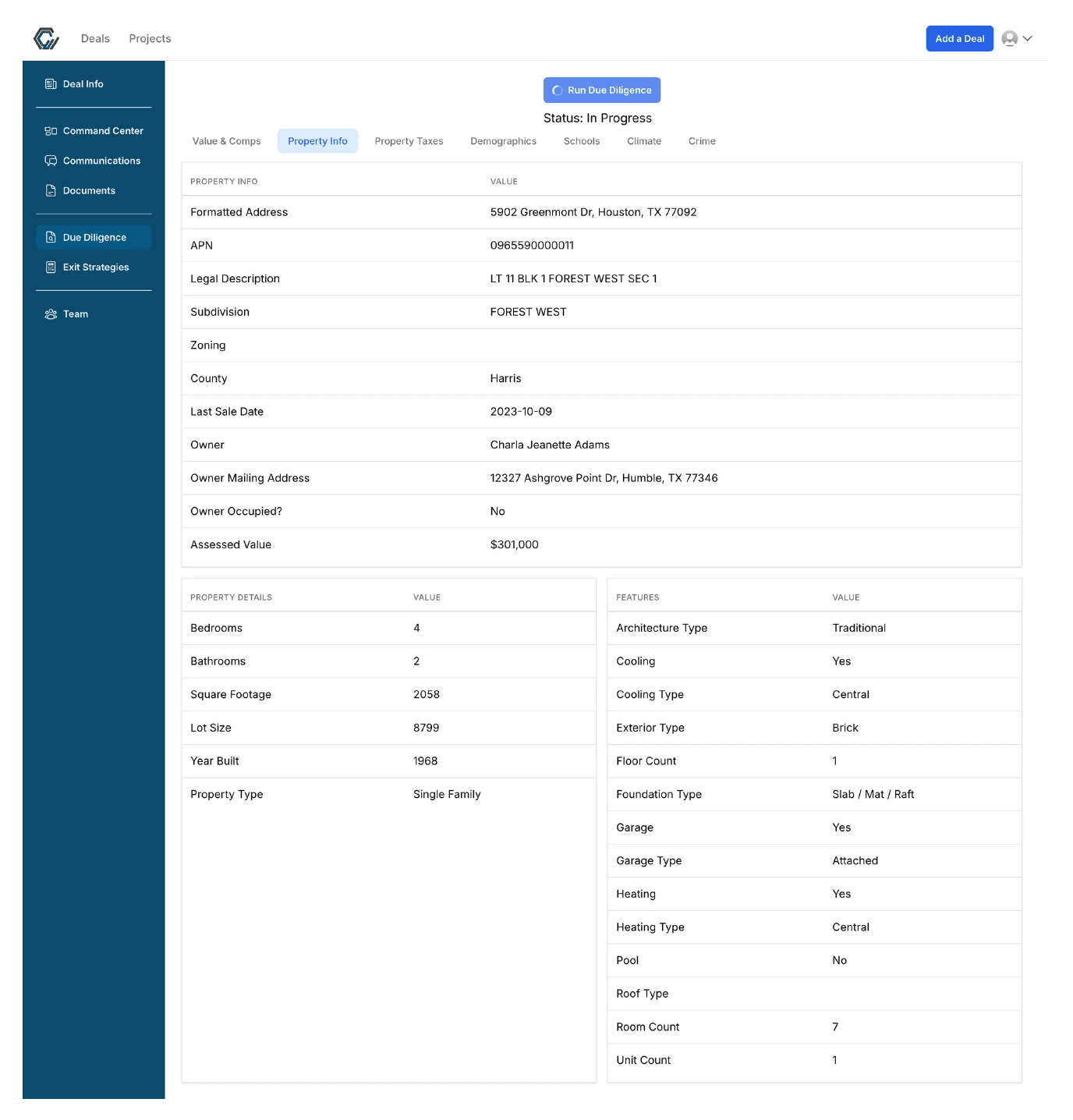
Task: Open the Property Taxes tab
Action: tap(409, 141)
